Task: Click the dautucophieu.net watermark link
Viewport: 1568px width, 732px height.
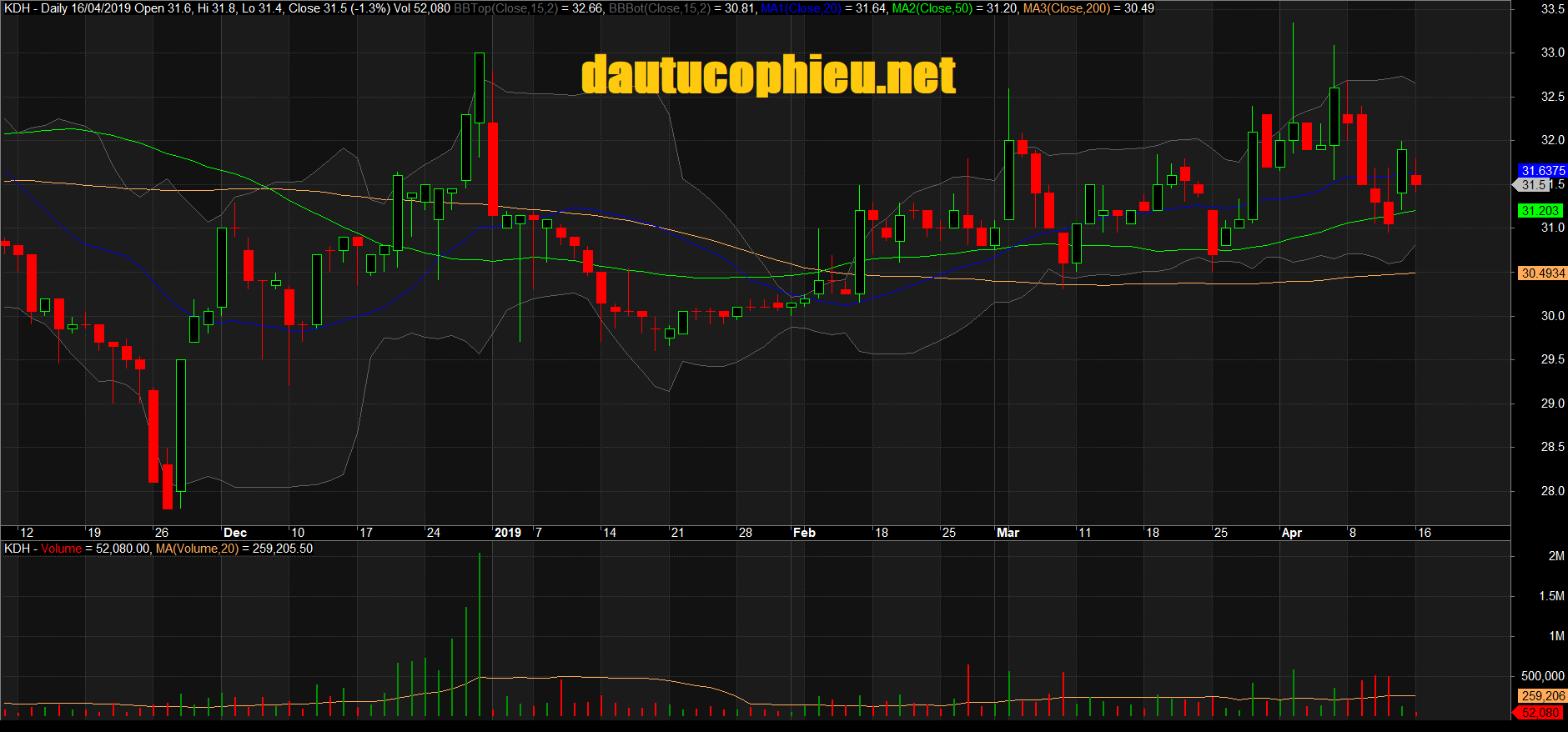Action: [x=768, y=75]
